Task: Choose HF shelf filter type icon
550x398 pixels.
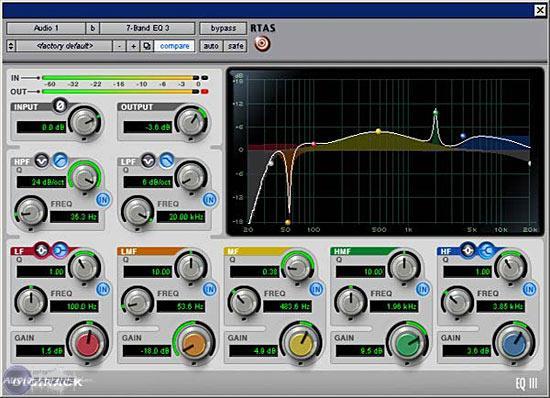Action: click(486, 250)
